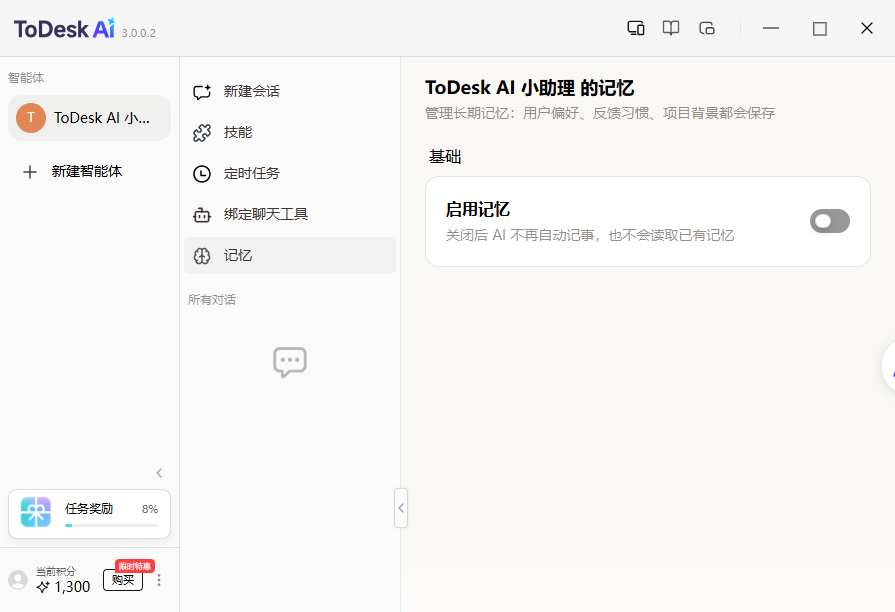Click the task reward progress bar
895x612 pixels.
point(111,525)
